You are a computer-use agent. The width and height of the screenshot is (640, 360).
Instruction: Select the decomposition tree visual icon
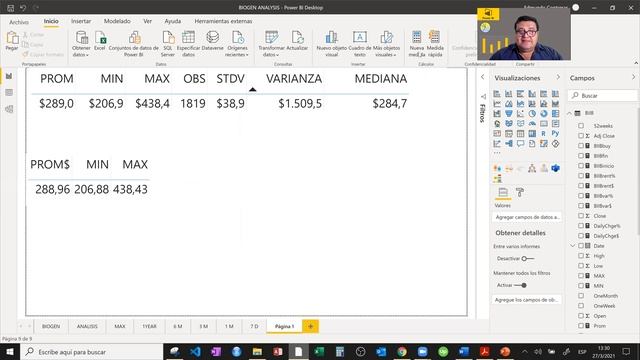[x=509, y=144]
